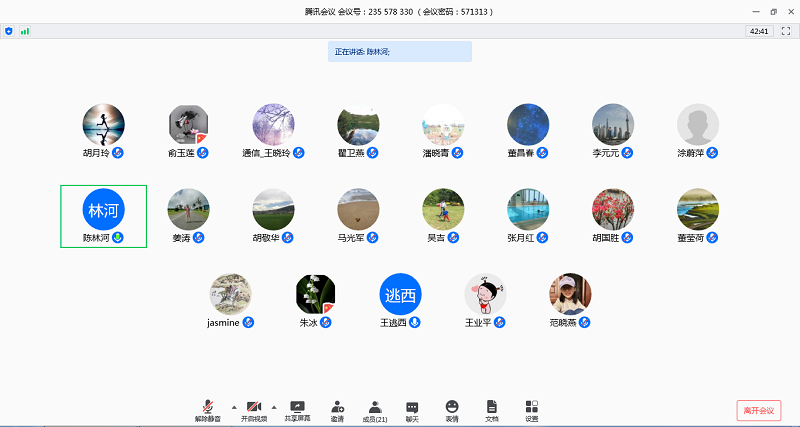Click 胡月玲's avatar thumbnail
The width and height of the screenshot is (800, 427).
103,125
